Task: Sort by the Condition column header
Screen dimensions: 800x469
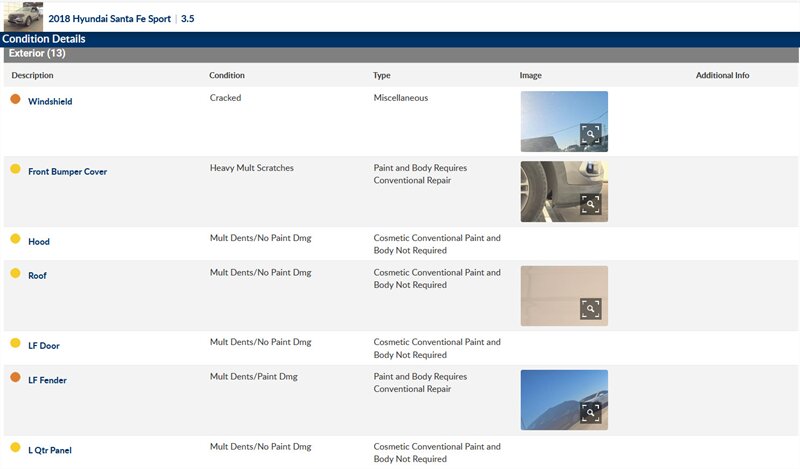Action: (x=226, y=76)
